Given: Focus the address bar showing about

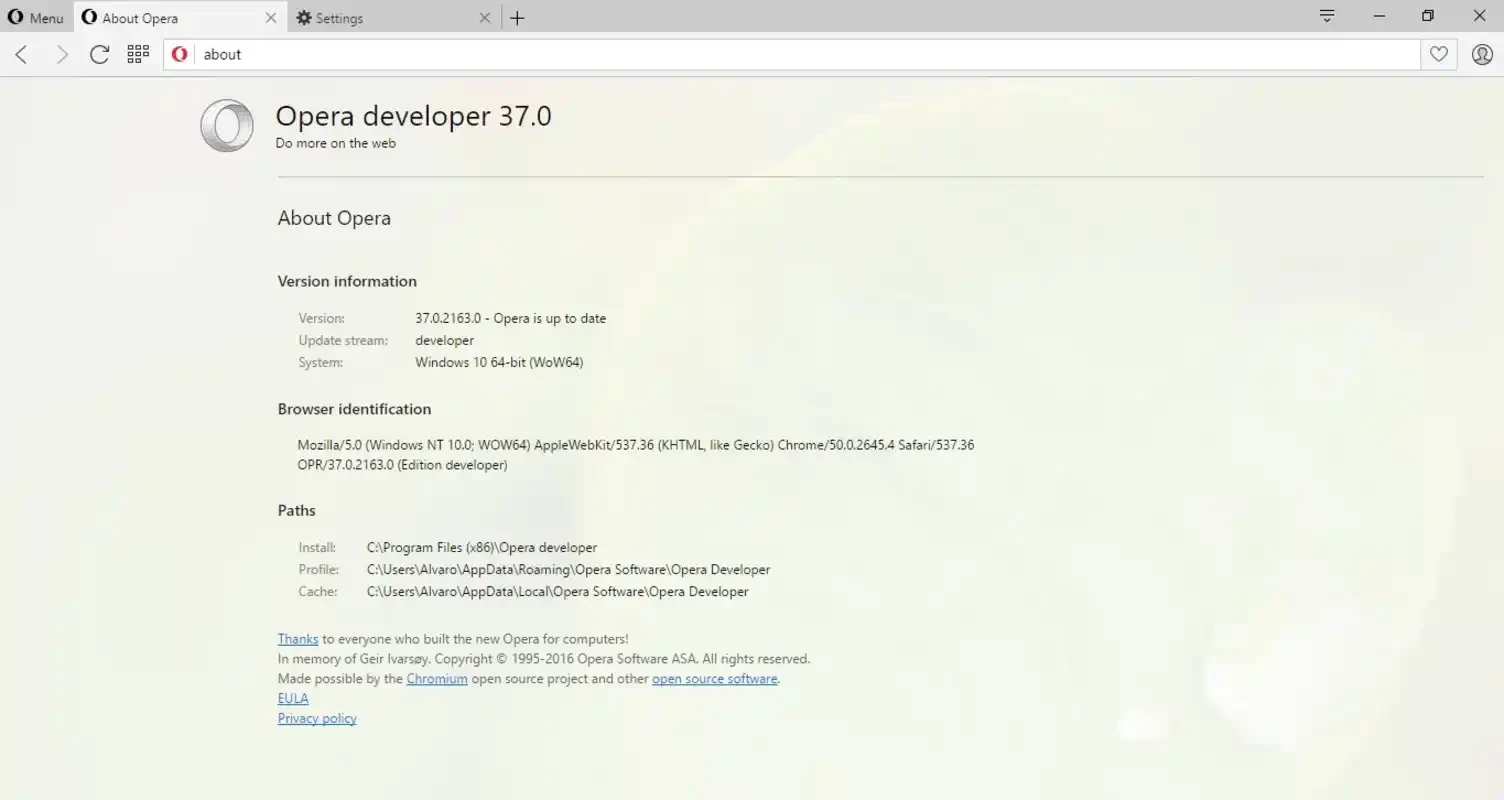Looking at the screenshot, I should coord(806,55).
